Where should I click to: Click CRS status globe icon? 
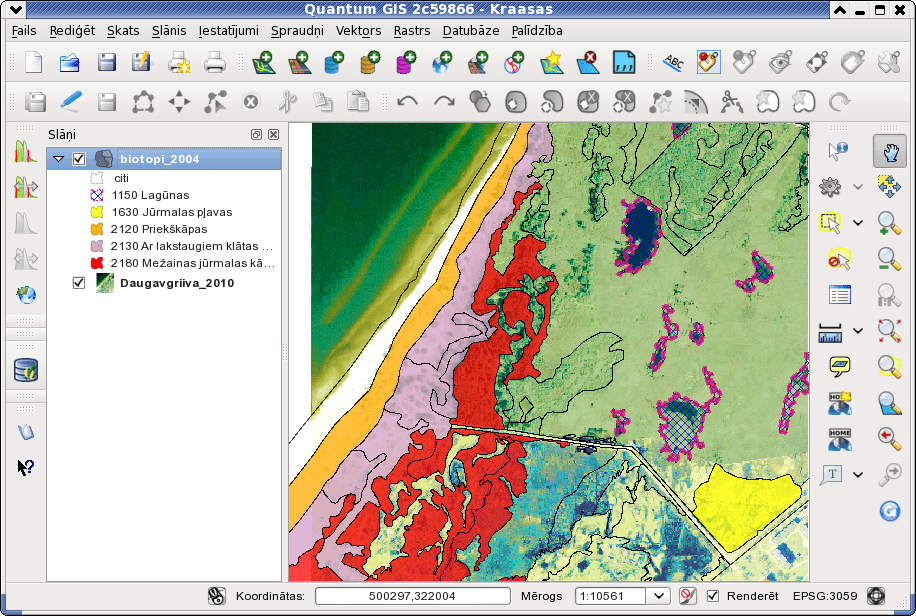[876, 596]
